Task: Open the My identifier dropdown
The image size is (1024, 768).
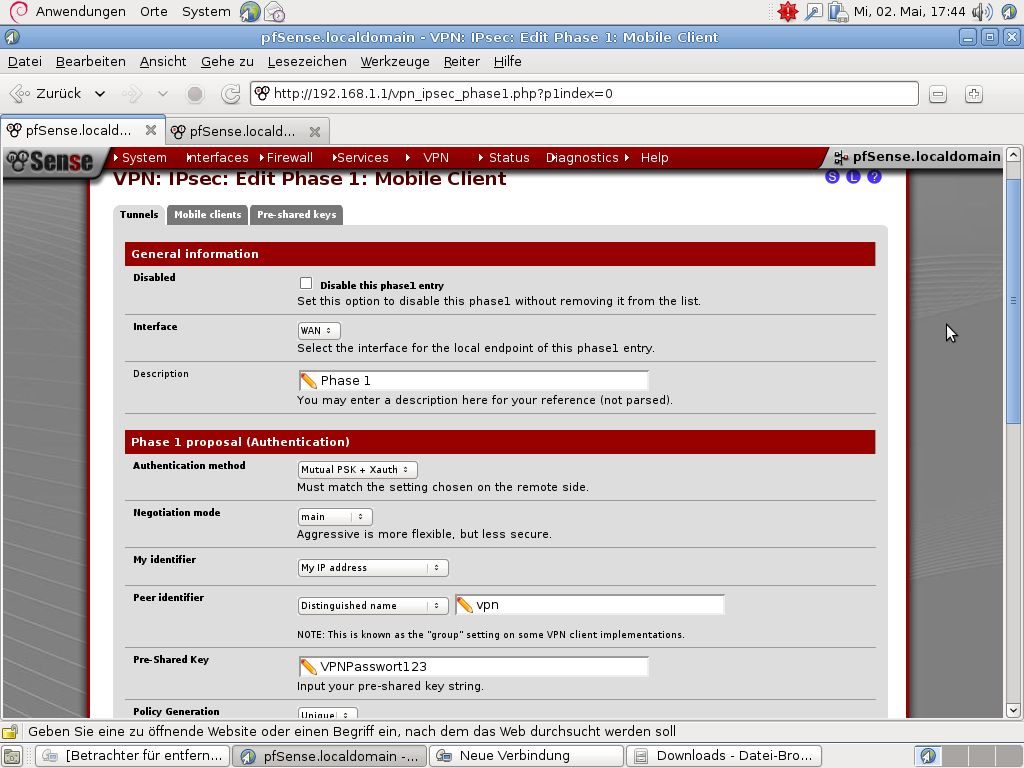Action: point(373,568)
